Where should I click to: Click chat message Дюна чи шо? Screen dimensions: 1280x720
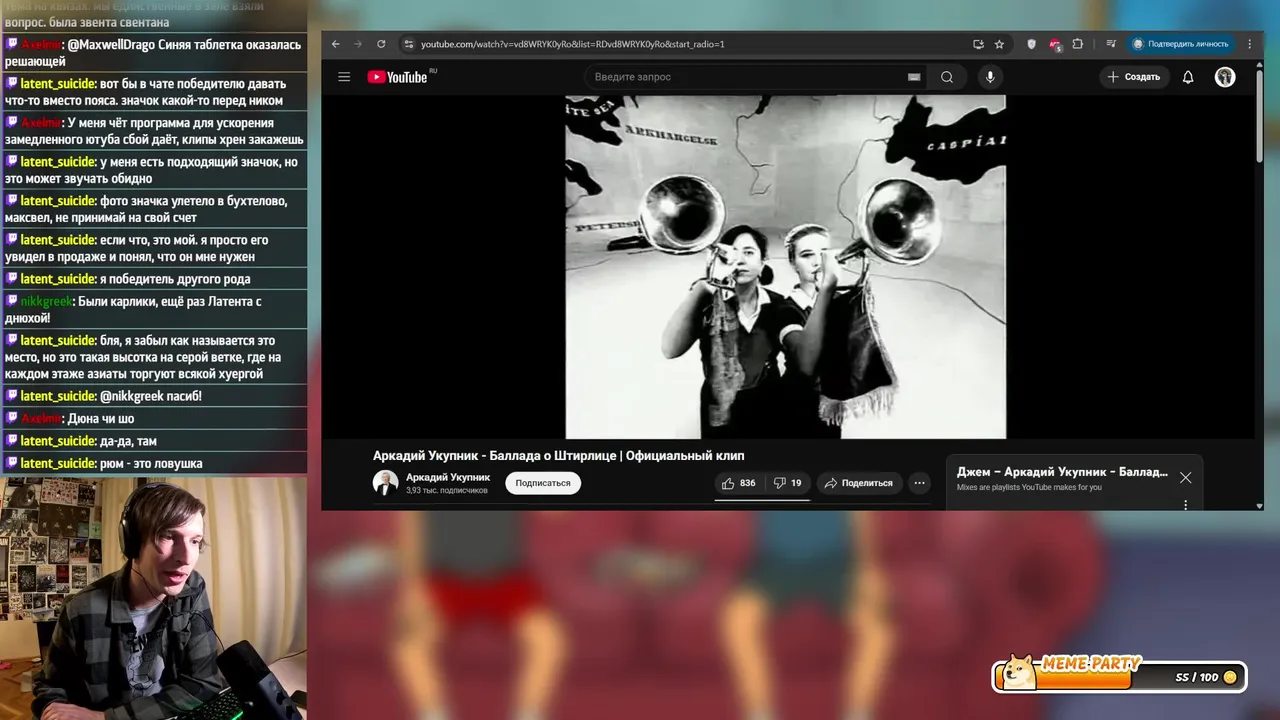point(100,418)
